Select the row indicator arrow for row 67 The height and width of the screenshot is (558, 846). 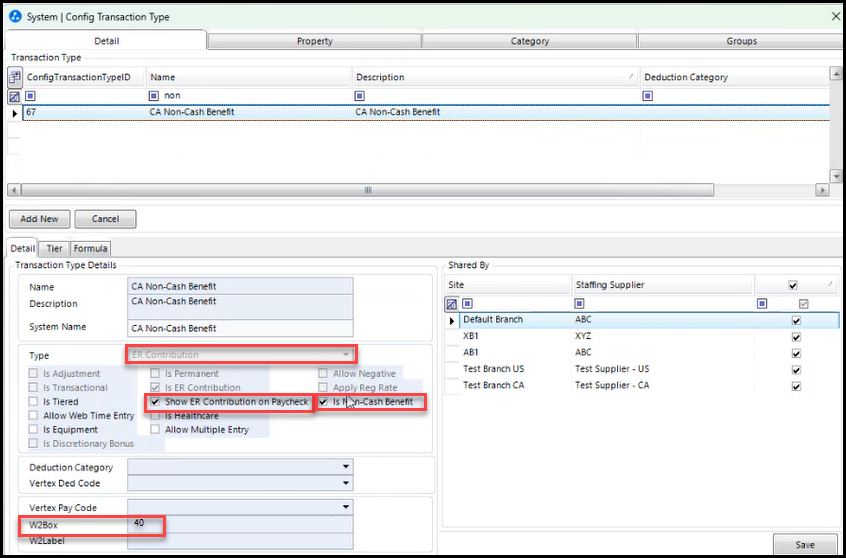point(15,113)
